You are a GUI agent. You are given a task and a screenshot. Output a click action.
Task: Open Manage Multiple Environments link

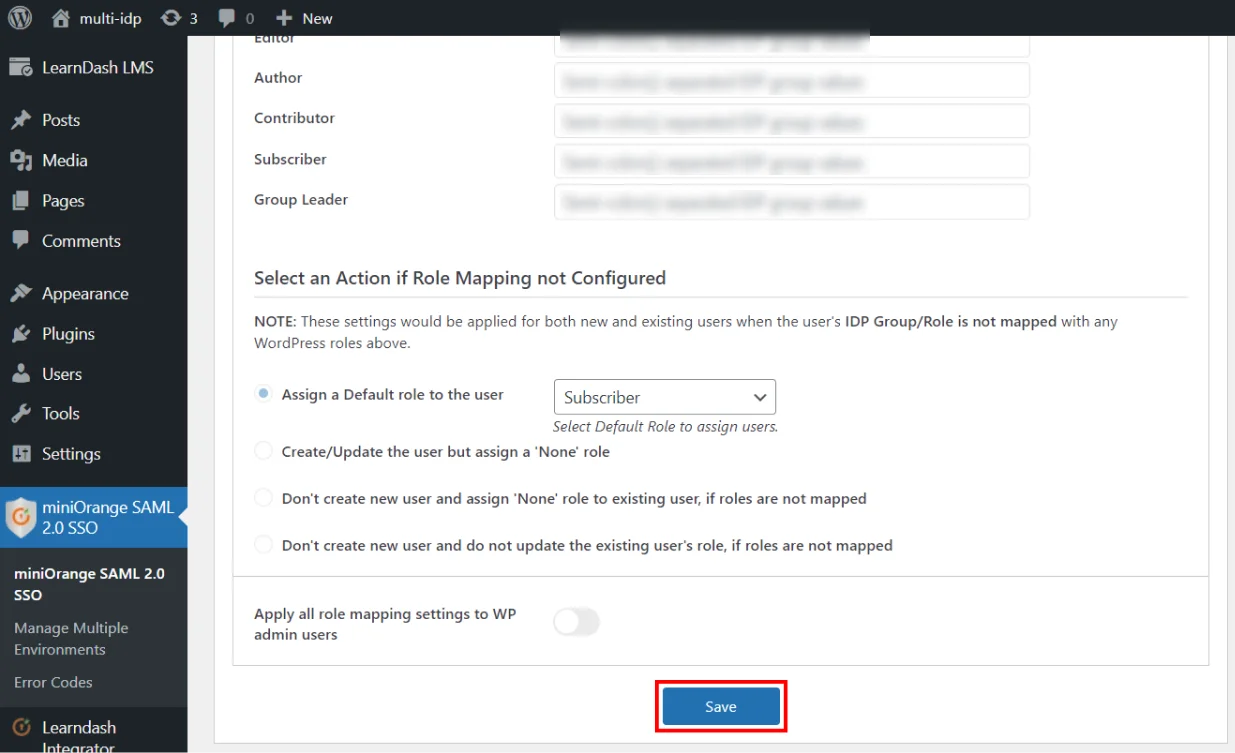click(71, 639)
